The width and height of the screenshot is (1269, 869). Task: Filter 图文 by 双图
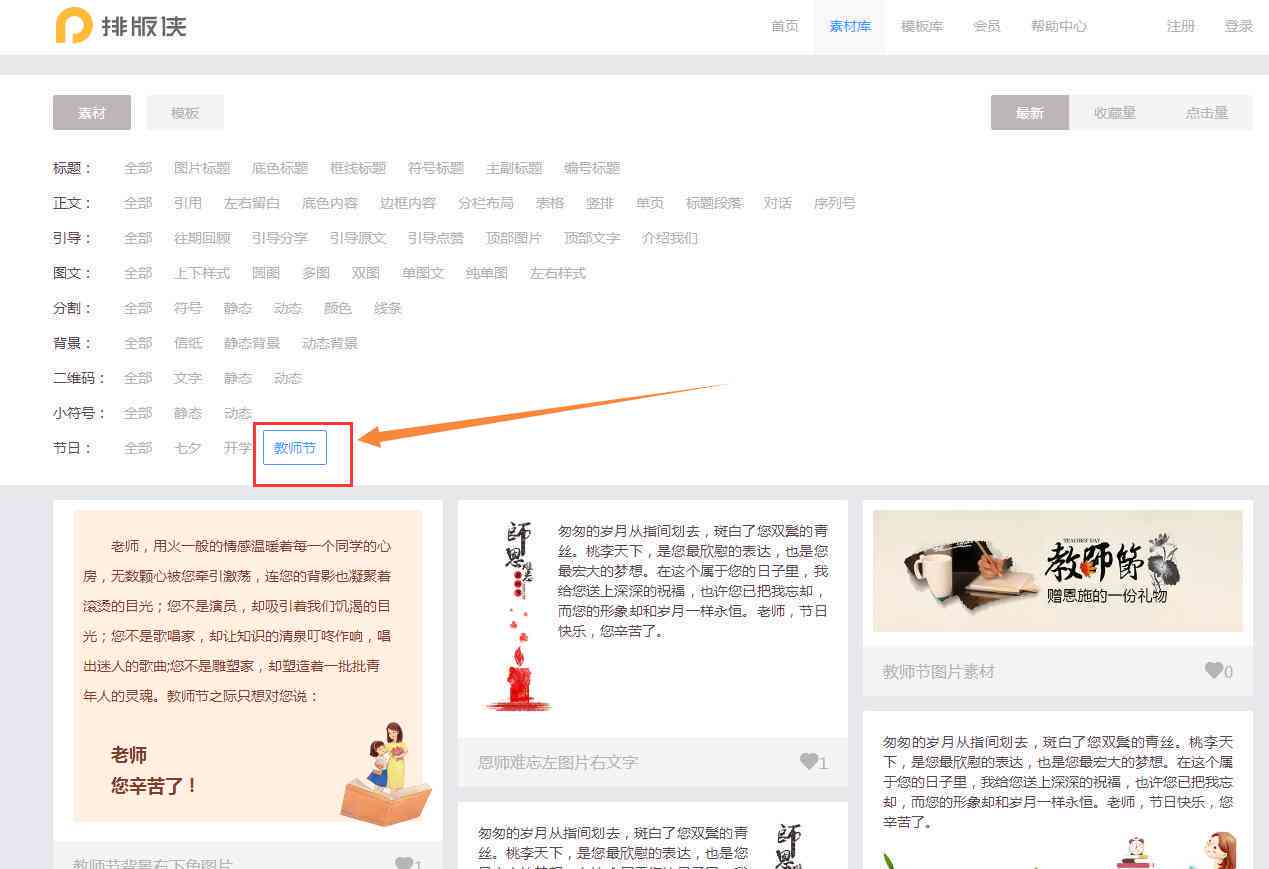click(366, 273)
